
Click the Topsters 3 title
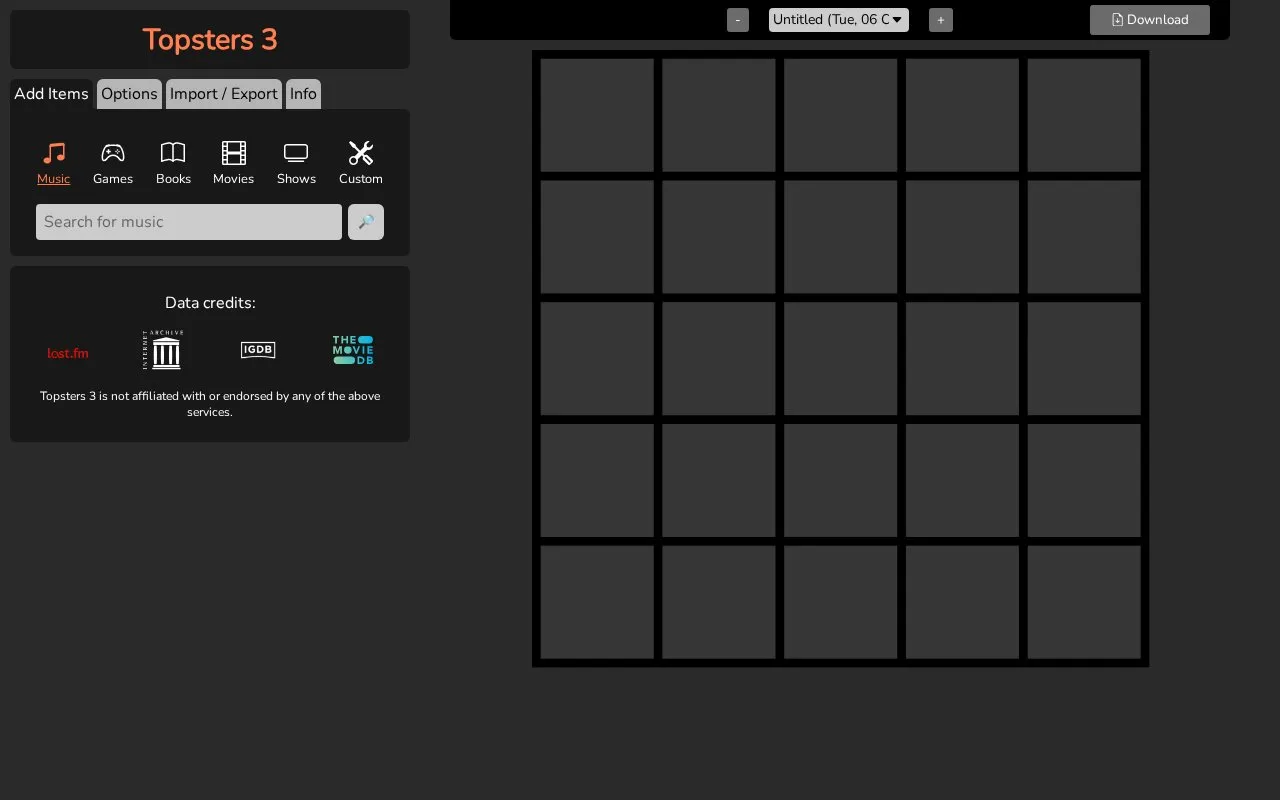[210, 40]
